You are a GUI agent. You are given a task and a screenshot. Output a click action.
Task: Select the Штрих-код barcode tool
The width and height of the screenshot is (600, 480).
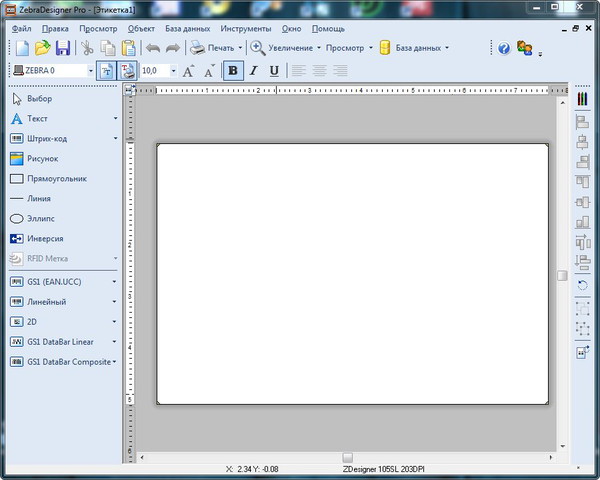46,139
